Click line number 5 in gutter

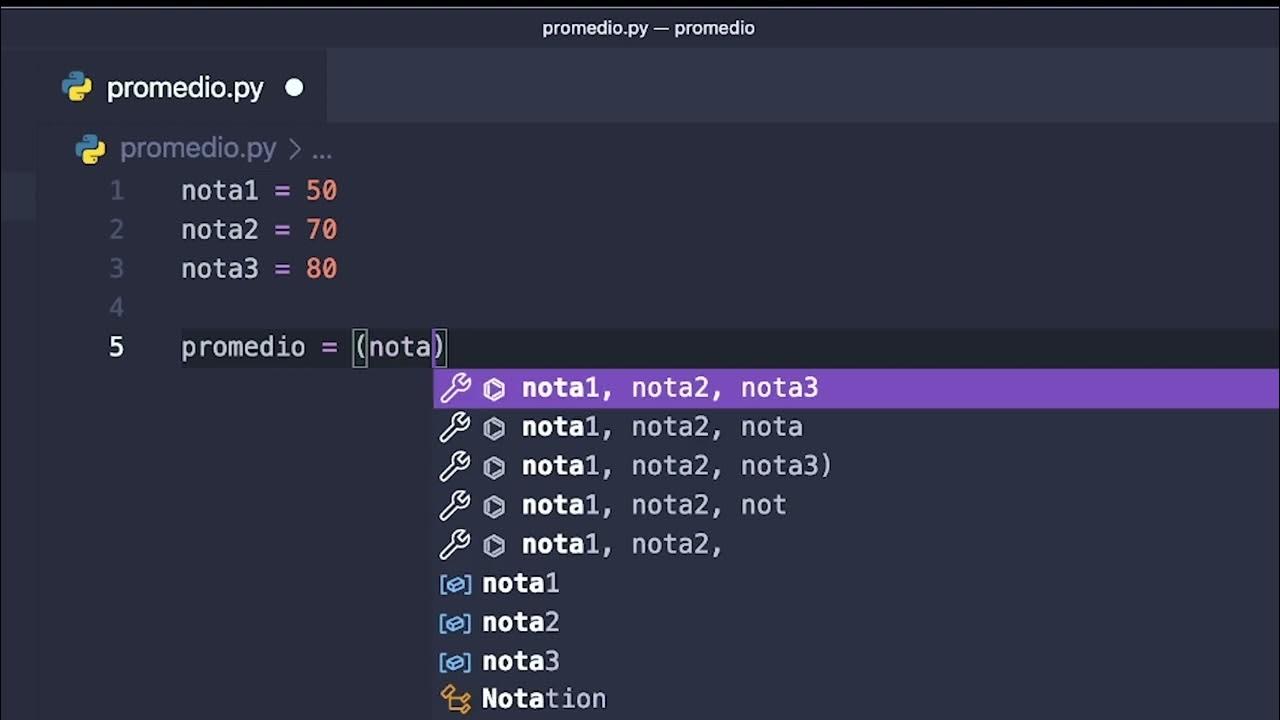point(117,346)
